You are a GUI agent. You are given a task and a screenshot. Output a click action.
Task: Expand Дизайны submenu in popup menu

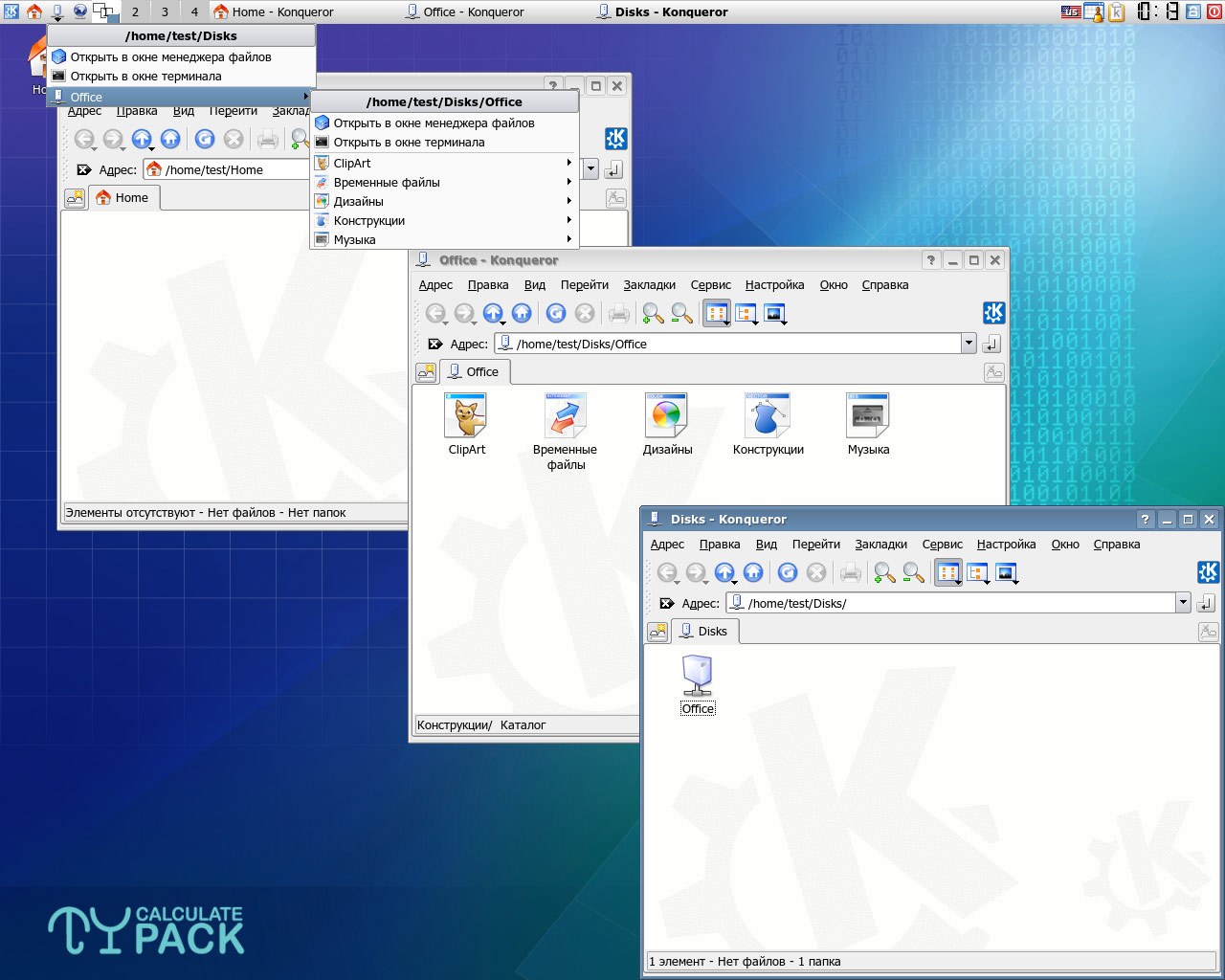[444, 201]
